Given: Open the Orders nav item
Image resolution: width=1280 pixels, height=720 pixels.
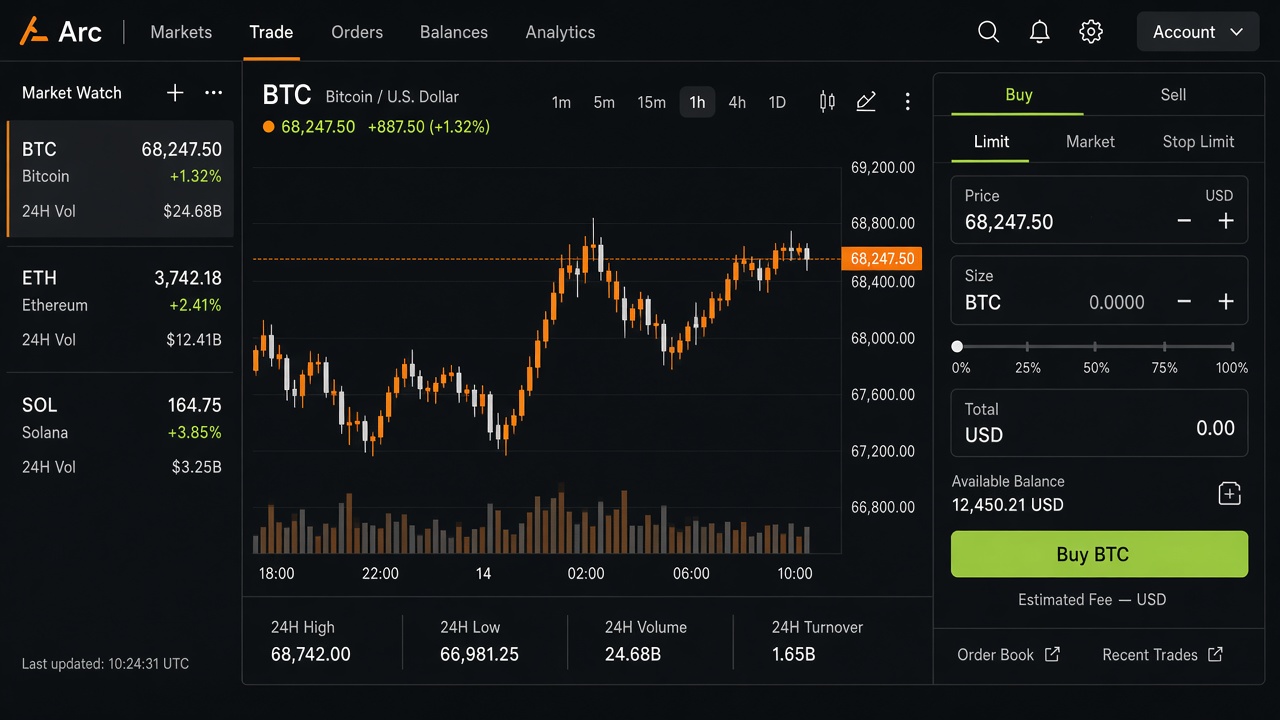Looking at the screenshot, I should click(x=357, y=32).
